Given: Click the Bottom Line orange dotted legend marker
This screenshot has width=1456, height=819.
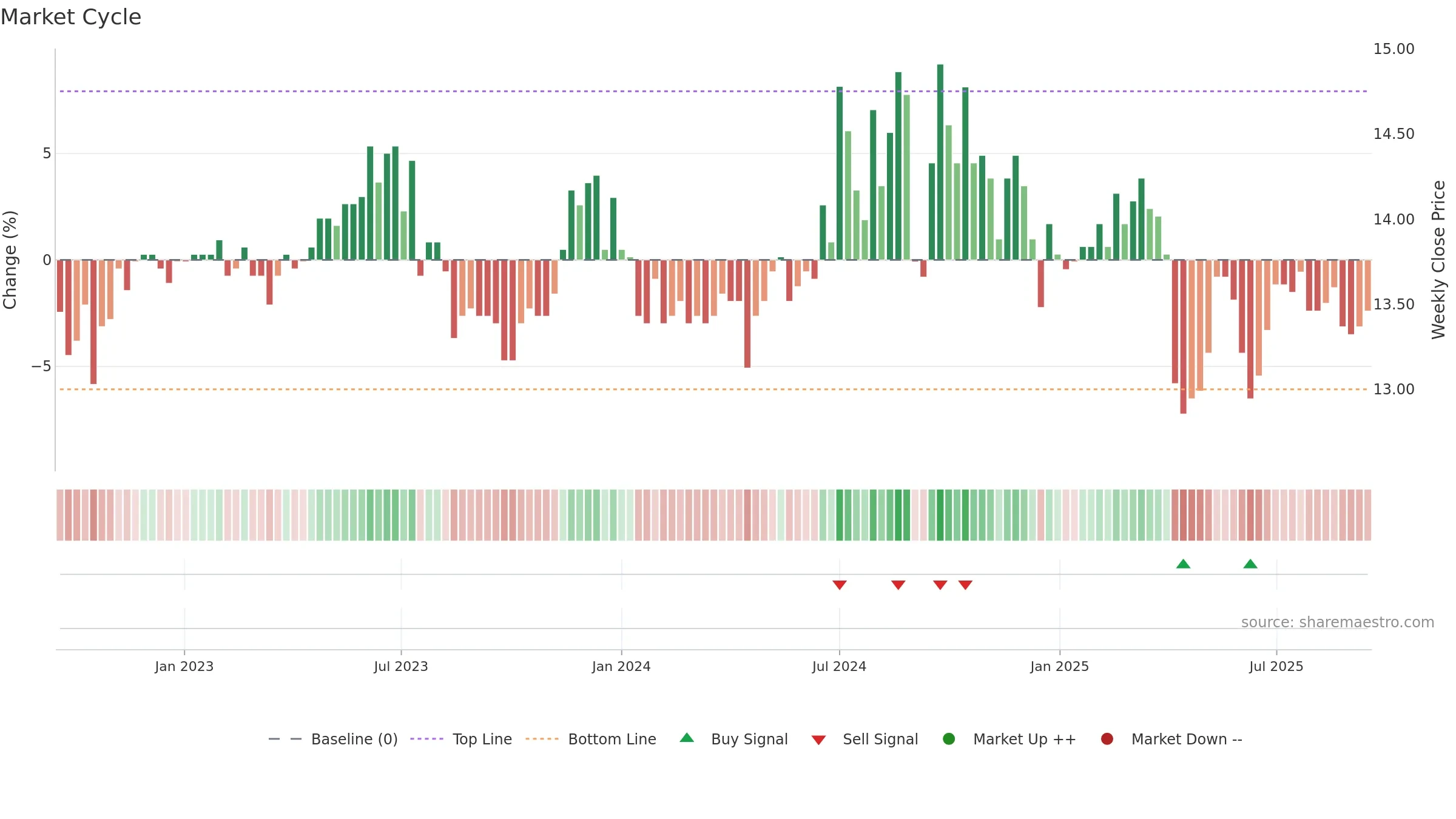Looking at the screenshot, I should pos(542,739).
